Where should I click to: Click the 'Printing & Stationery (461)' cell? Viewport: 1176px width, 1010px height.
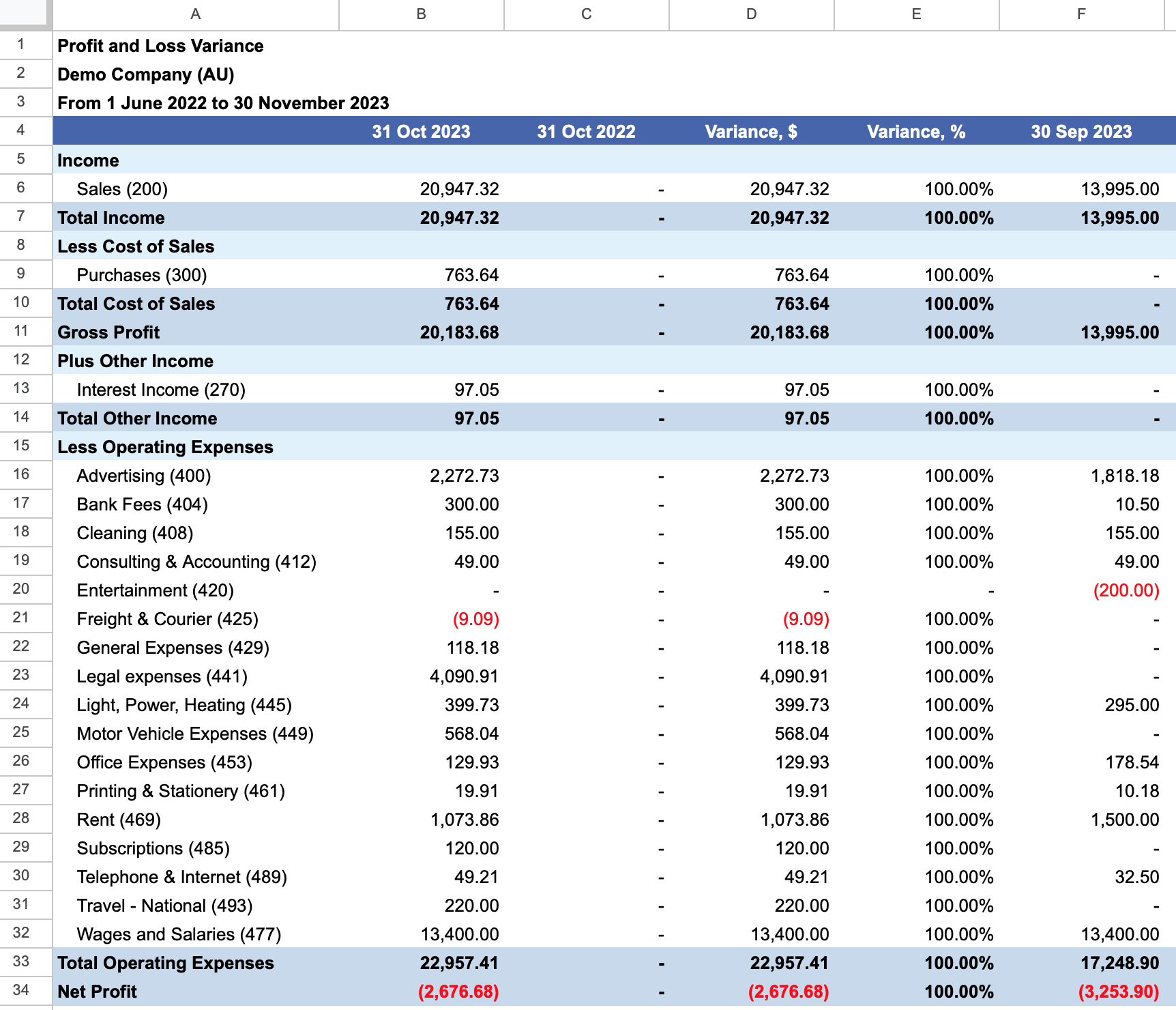[x=196, y=791]
